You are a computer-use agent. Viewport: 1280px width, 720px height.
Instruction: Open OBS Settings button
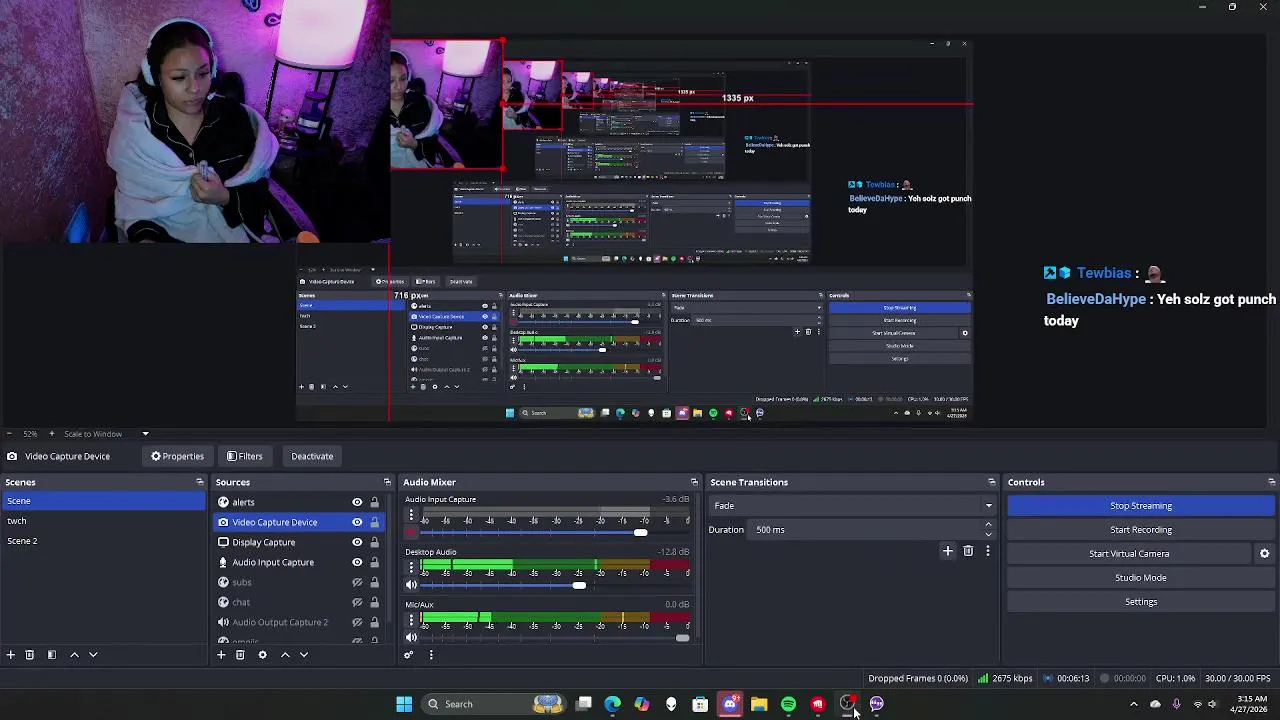tap(1141, 602)
